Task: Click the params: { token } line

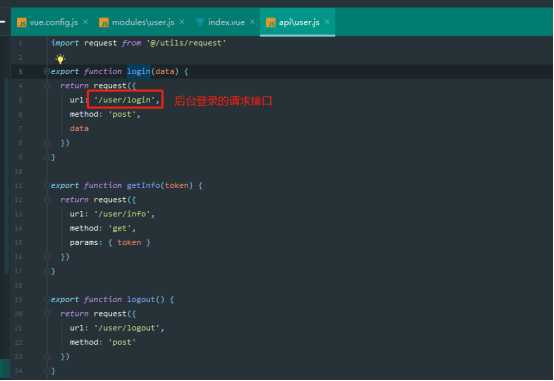Action: tap(110, 243)
